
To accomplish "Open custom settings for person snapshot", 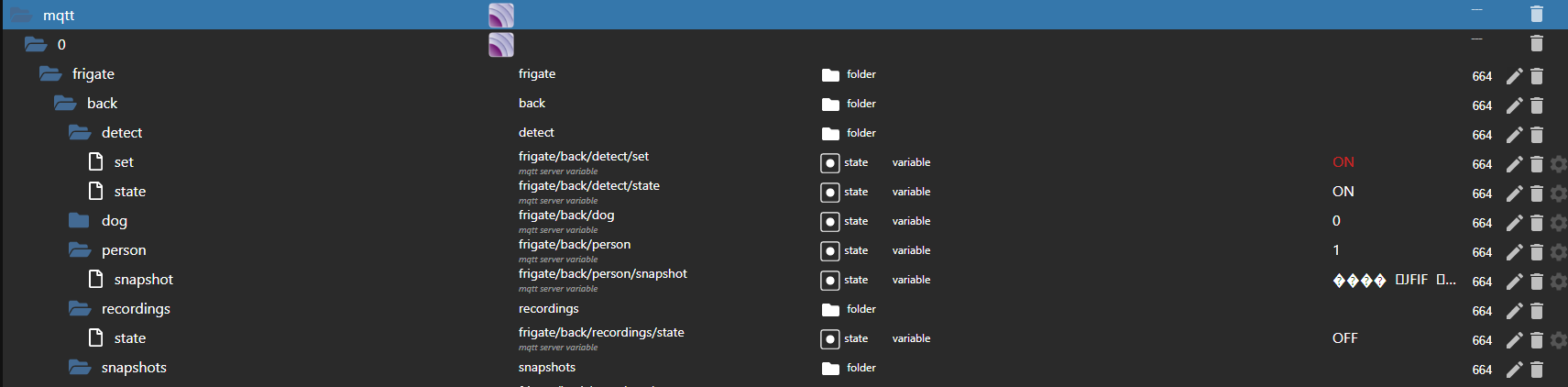I will (1558, 282).
